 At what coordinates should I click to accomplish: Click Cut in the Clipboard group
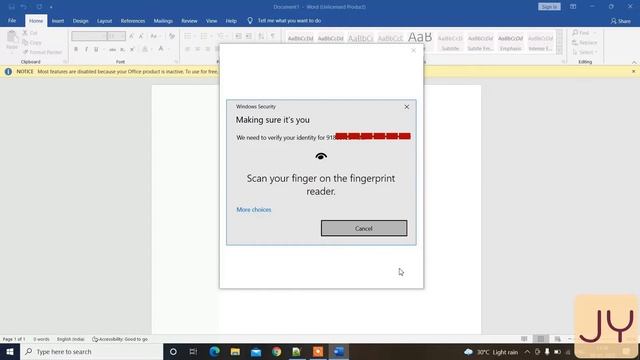(x=30, y=33)
